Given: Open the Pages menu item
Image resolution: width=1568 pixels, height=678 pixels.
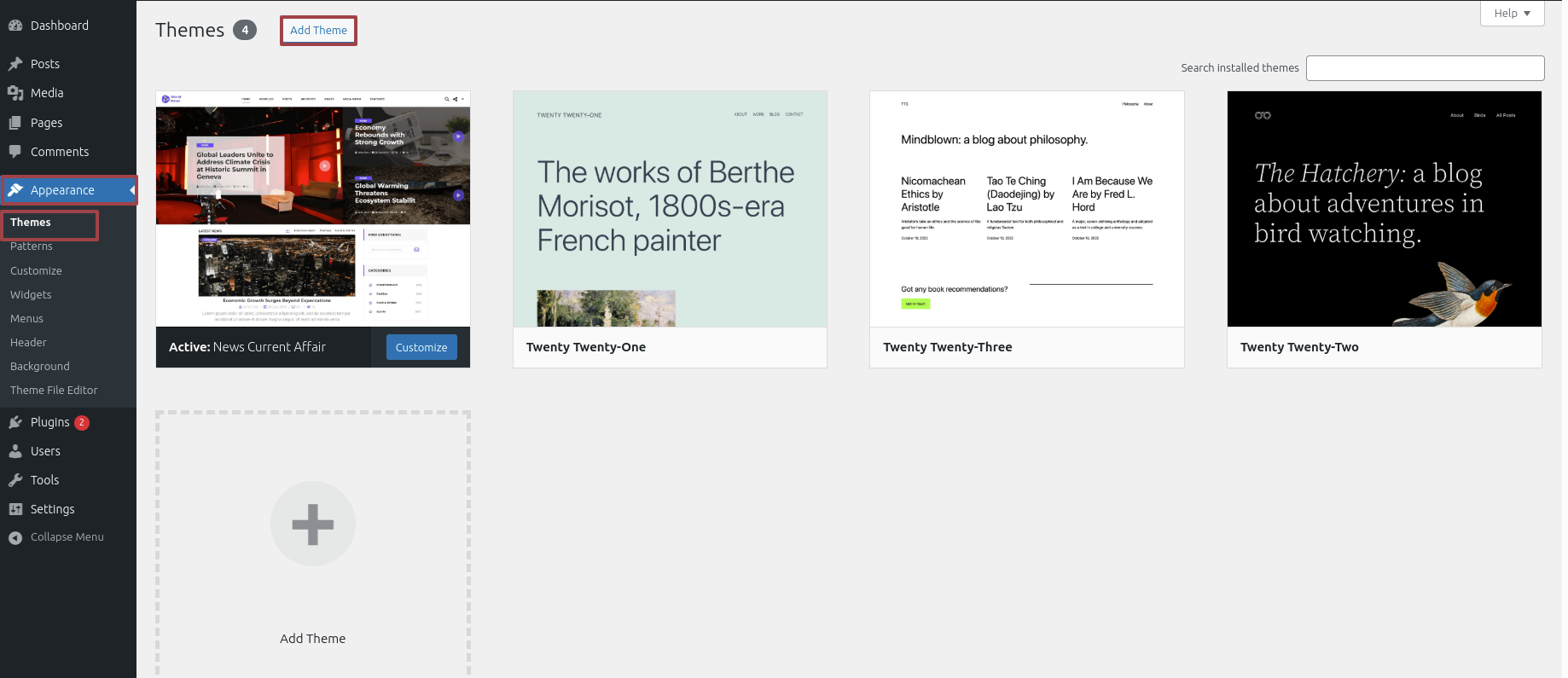Looking at the screenshot, I should point(68,123).
